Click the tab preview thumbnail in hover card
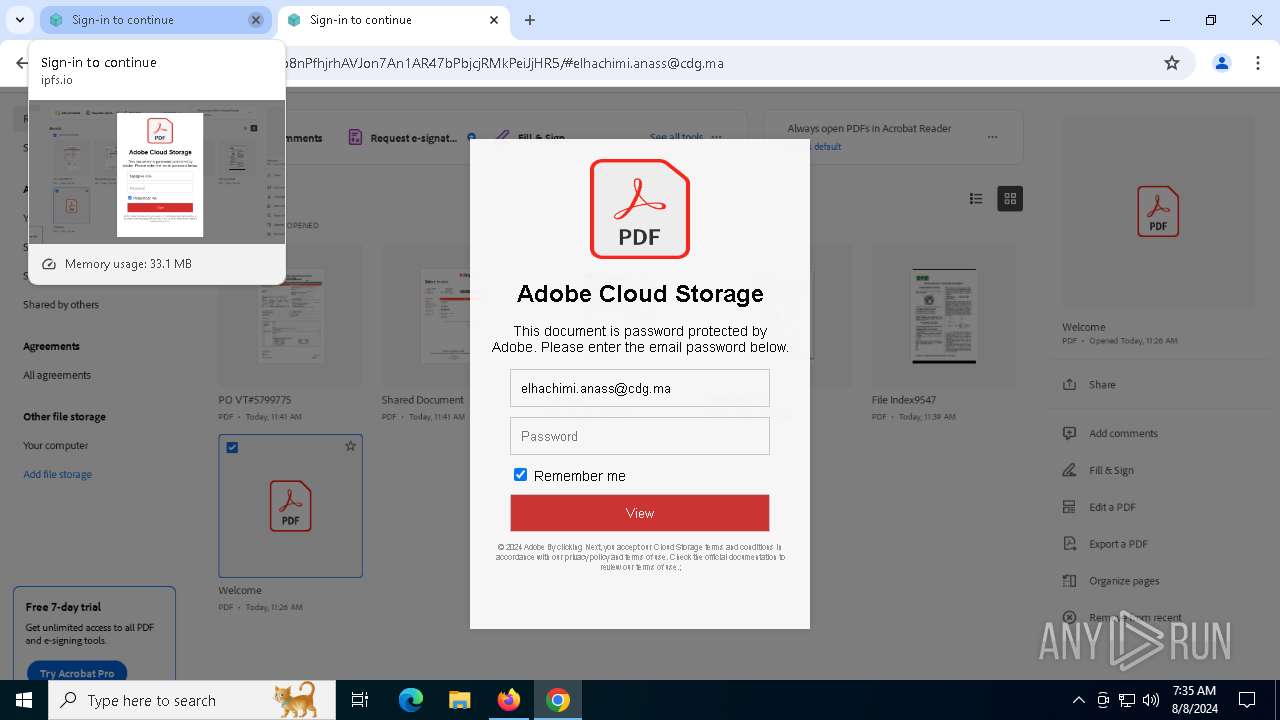This screenshot has height=720, width=1280. (x=157, y=171)
